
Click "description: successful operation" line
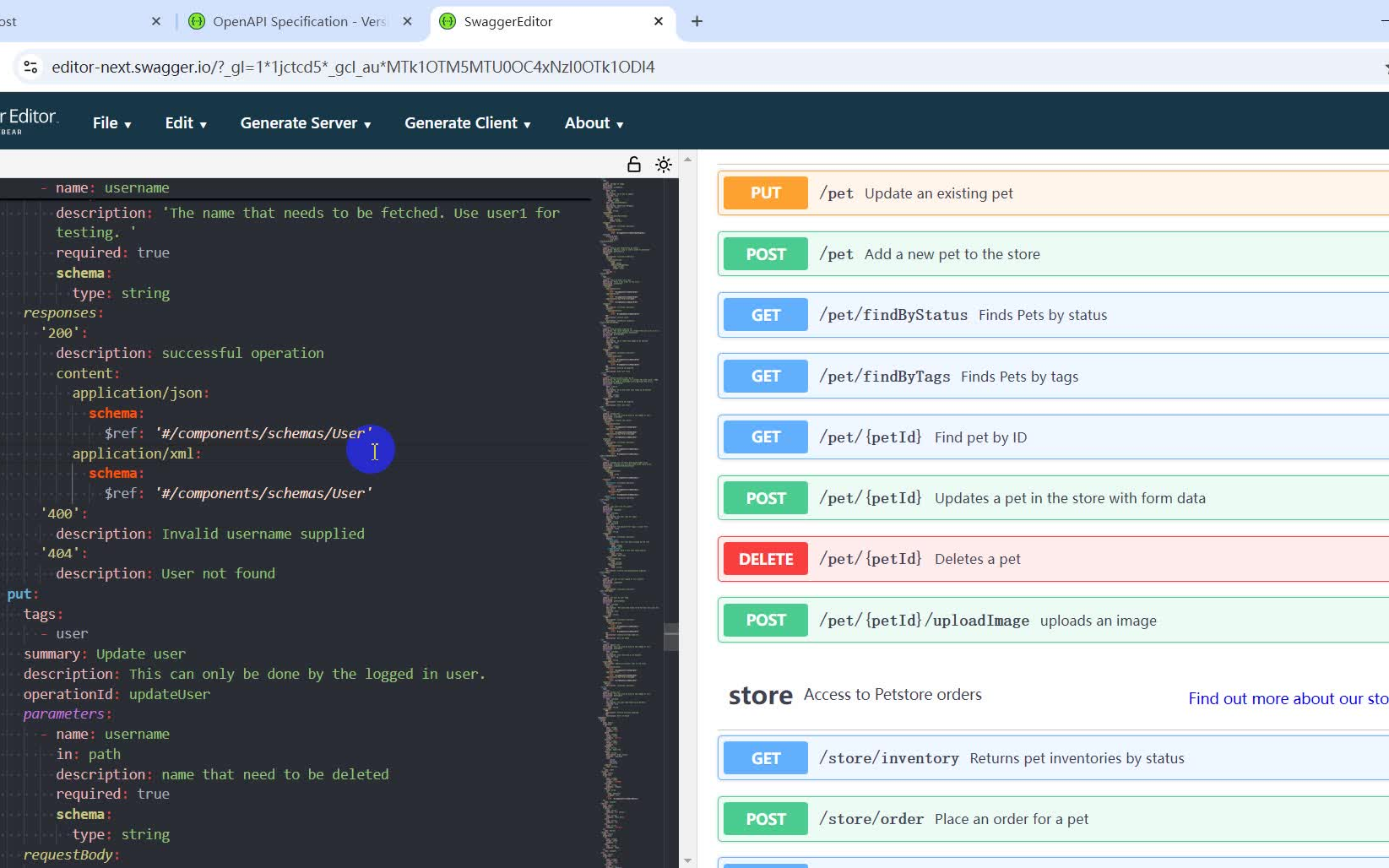click(x=190, y=353)
